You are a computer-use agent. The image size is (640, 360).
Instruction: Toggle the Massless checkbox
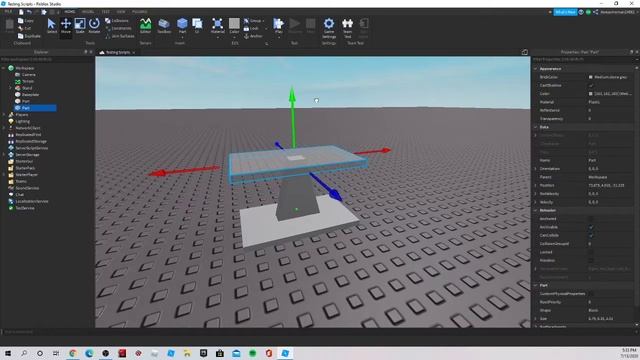591,260
